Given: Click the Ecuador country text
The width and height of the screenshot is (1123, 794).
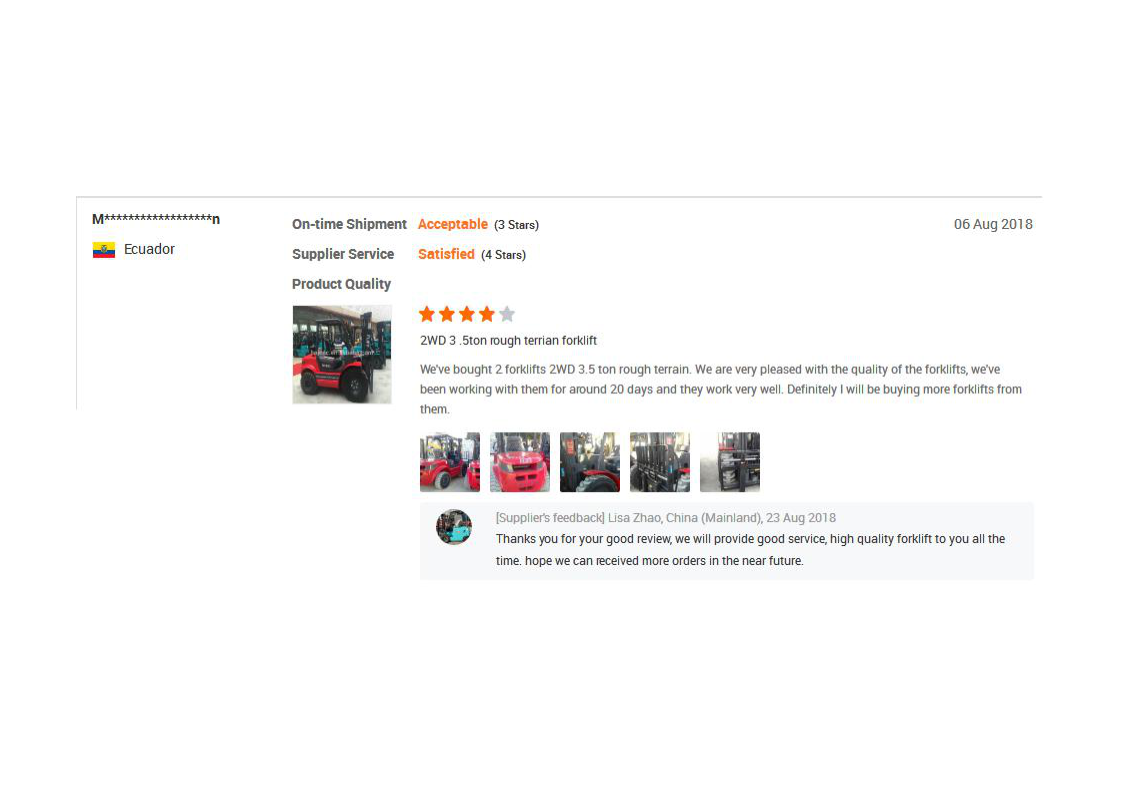Looking at the screenshot, I should 149,249.
